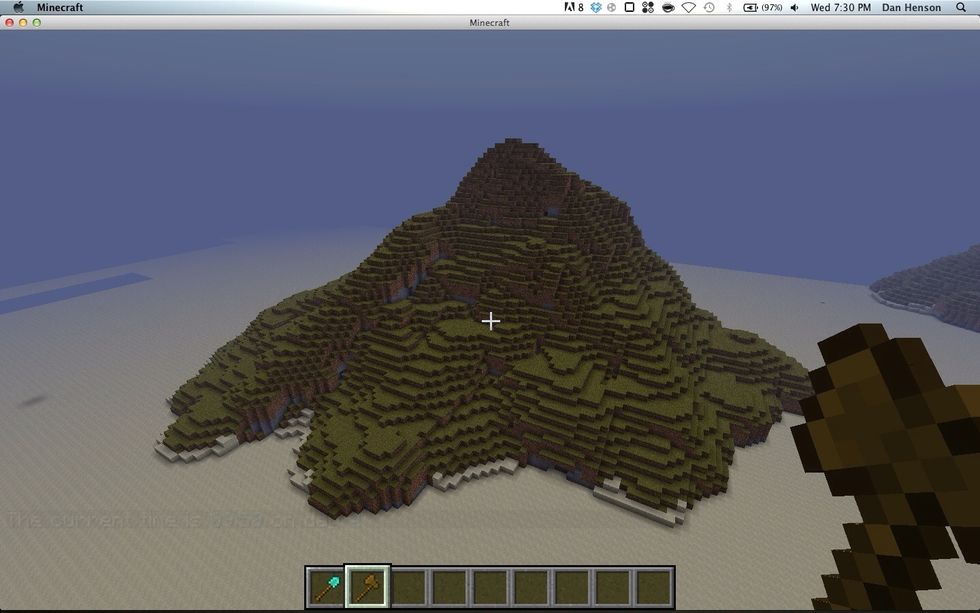
Task: Click the Dan Henson user menu
Action: click(x=911, y=7)
